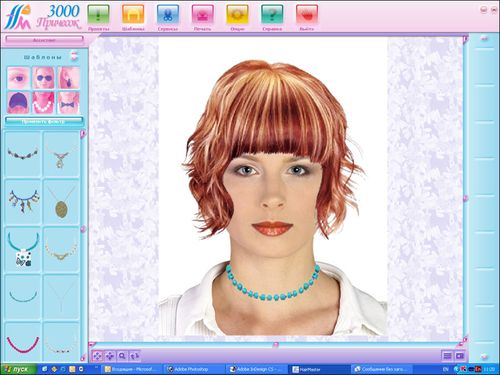
Task: Click the pink Print toolbar button
Action: 203,15
